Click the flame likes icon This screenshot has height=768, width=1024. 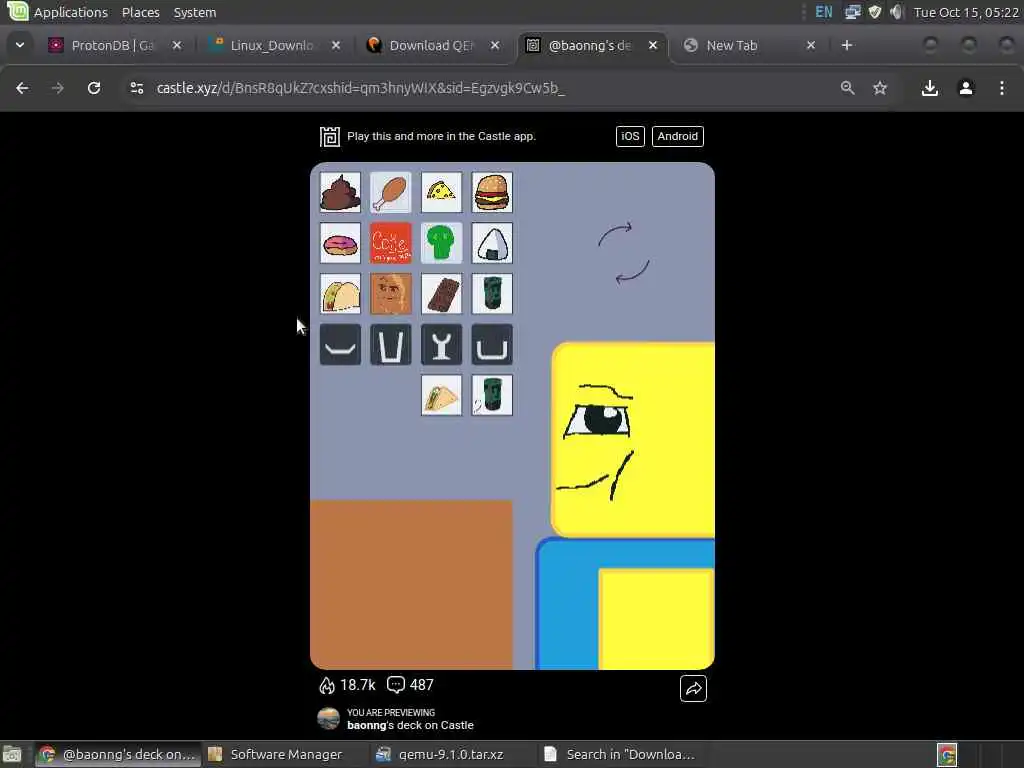pos(327,685)
